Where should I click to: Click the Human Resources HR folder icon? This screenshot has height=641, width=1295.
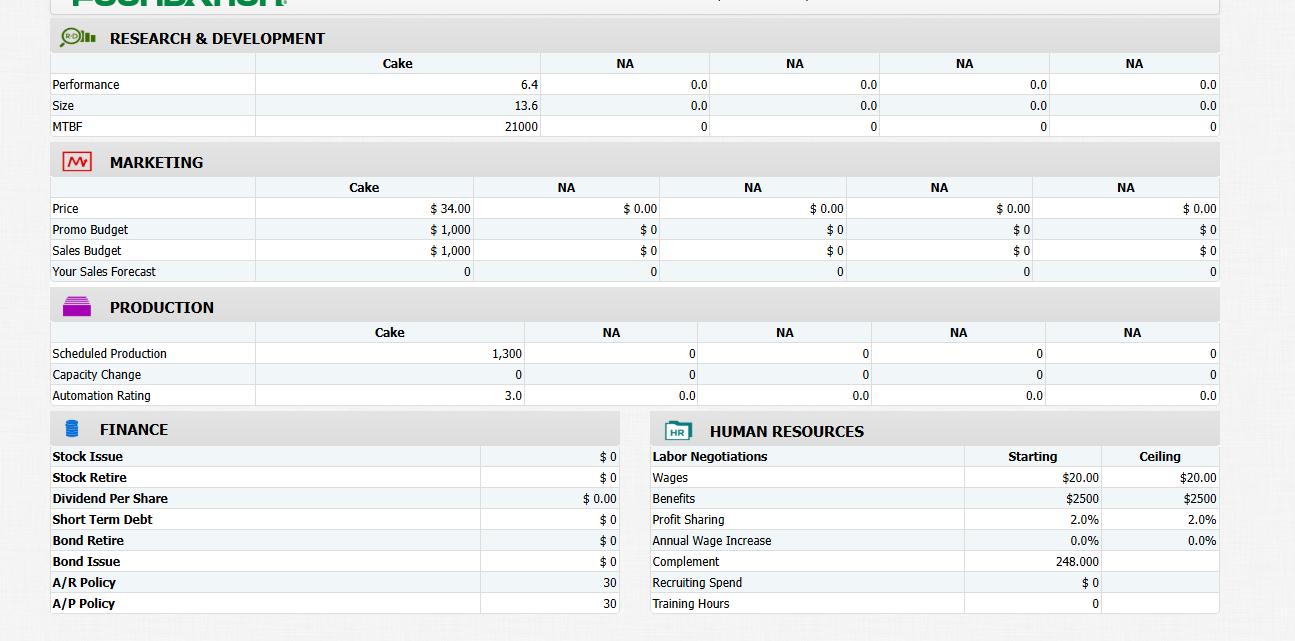680,430
